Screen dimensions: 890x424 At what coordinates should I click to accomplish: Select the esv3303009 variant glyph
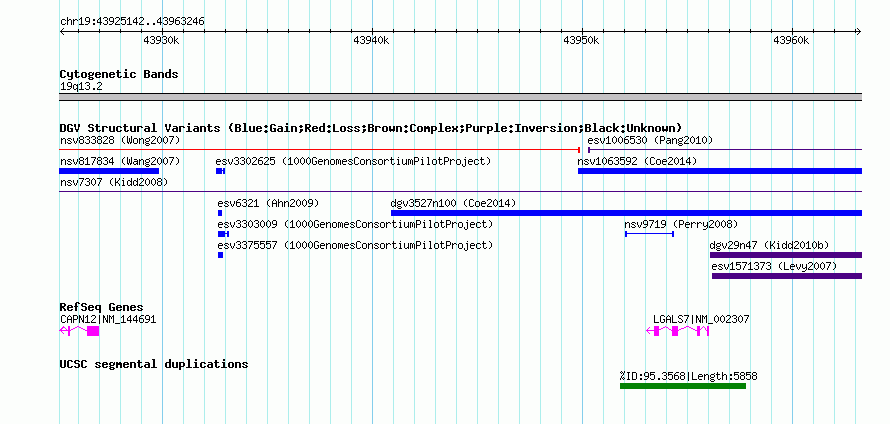[223, 234]
